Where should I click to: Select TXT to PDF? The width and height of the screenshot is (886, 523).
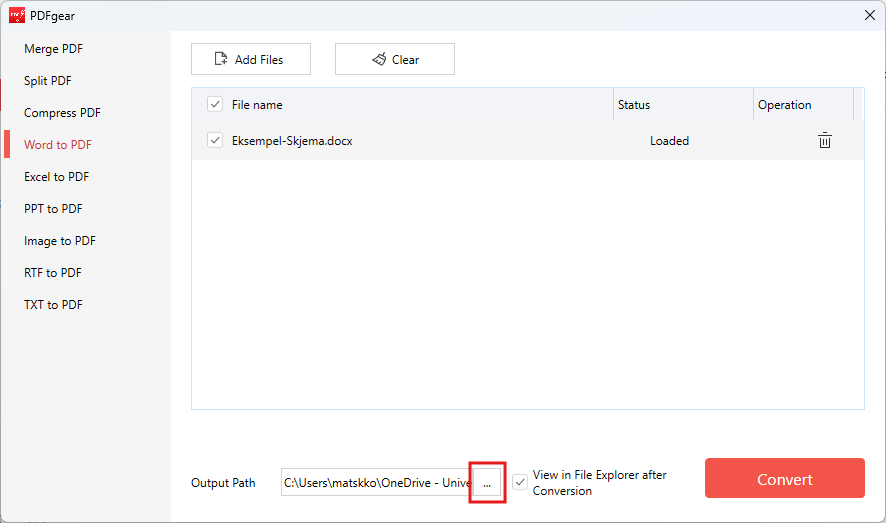pos(53,304)
